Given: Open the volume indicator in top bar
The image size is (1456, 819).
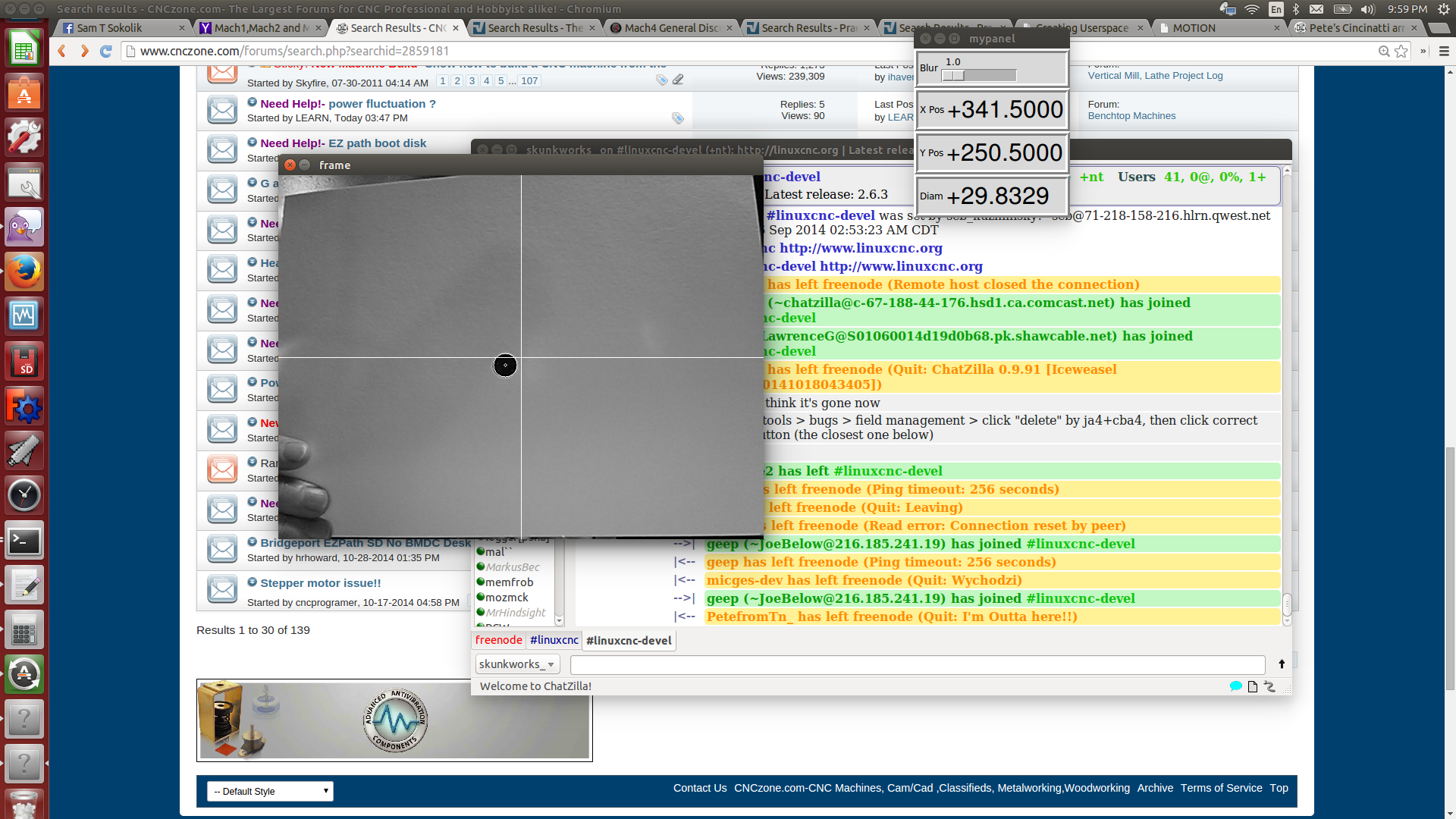Looking at the screenshot, I should (1368, 9).
